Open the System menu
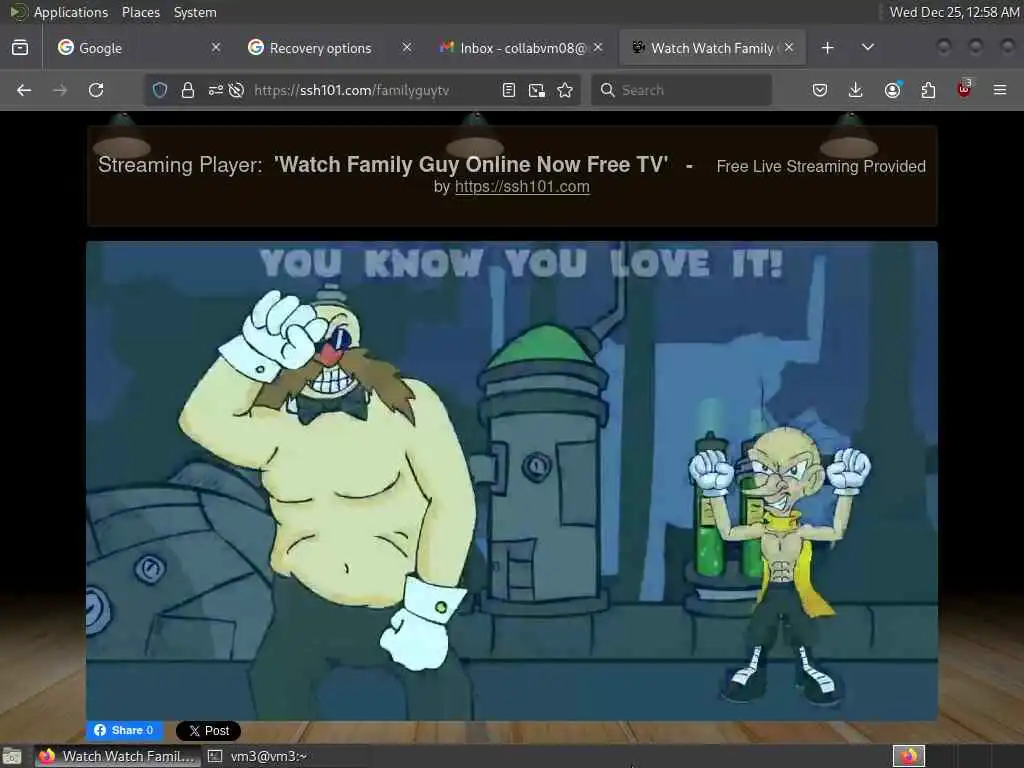Viewport: 1024px width, 768px height. (x=195, y=12)
